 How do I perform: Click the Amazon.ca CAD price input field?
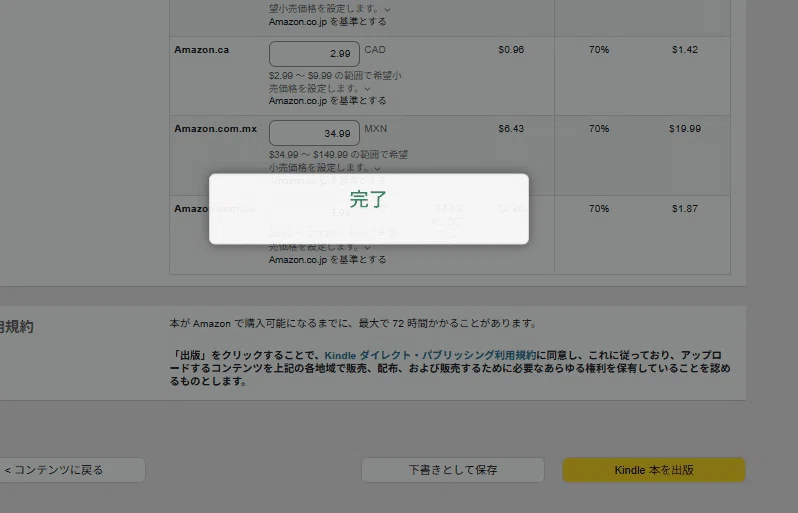[314, 54]
